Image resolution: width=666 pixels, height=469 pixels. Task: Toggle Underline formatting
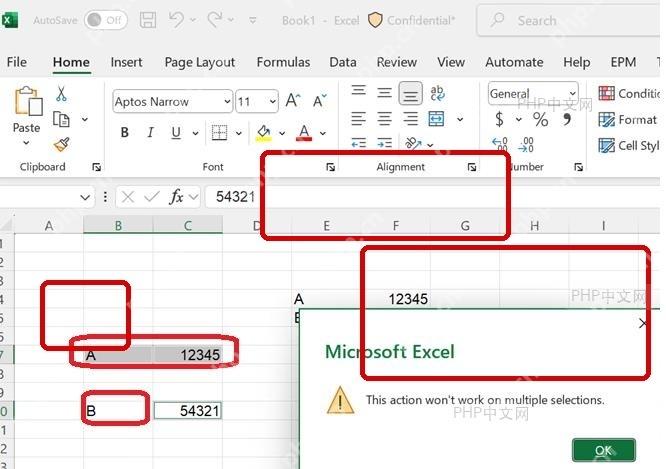point(176,133)
